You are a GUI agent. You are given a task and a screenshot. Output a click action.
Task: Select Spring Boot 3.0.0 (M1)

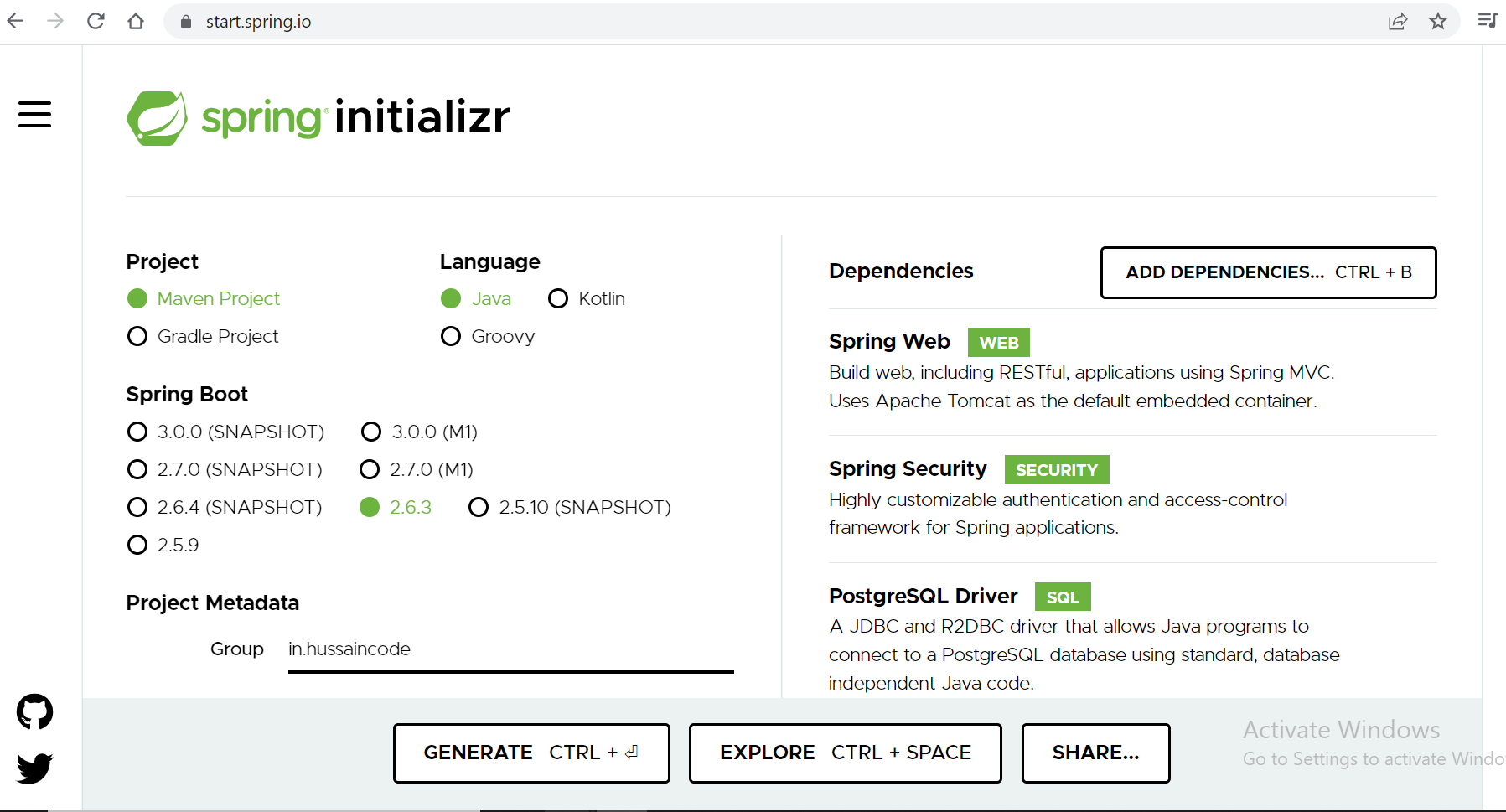[x=370, y=432]
